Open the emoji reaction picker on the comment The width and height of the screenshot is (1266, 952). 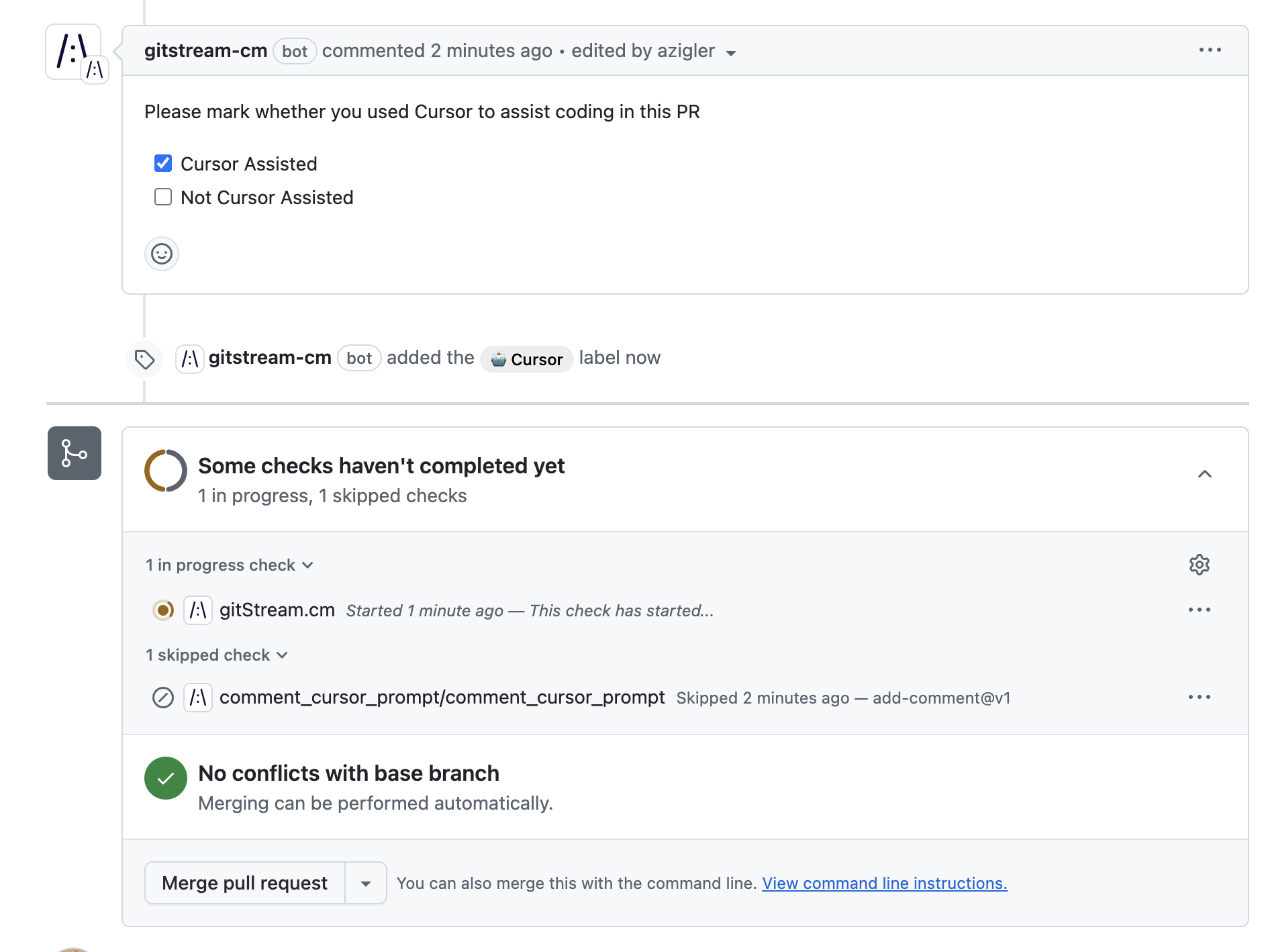coord(162,254)
